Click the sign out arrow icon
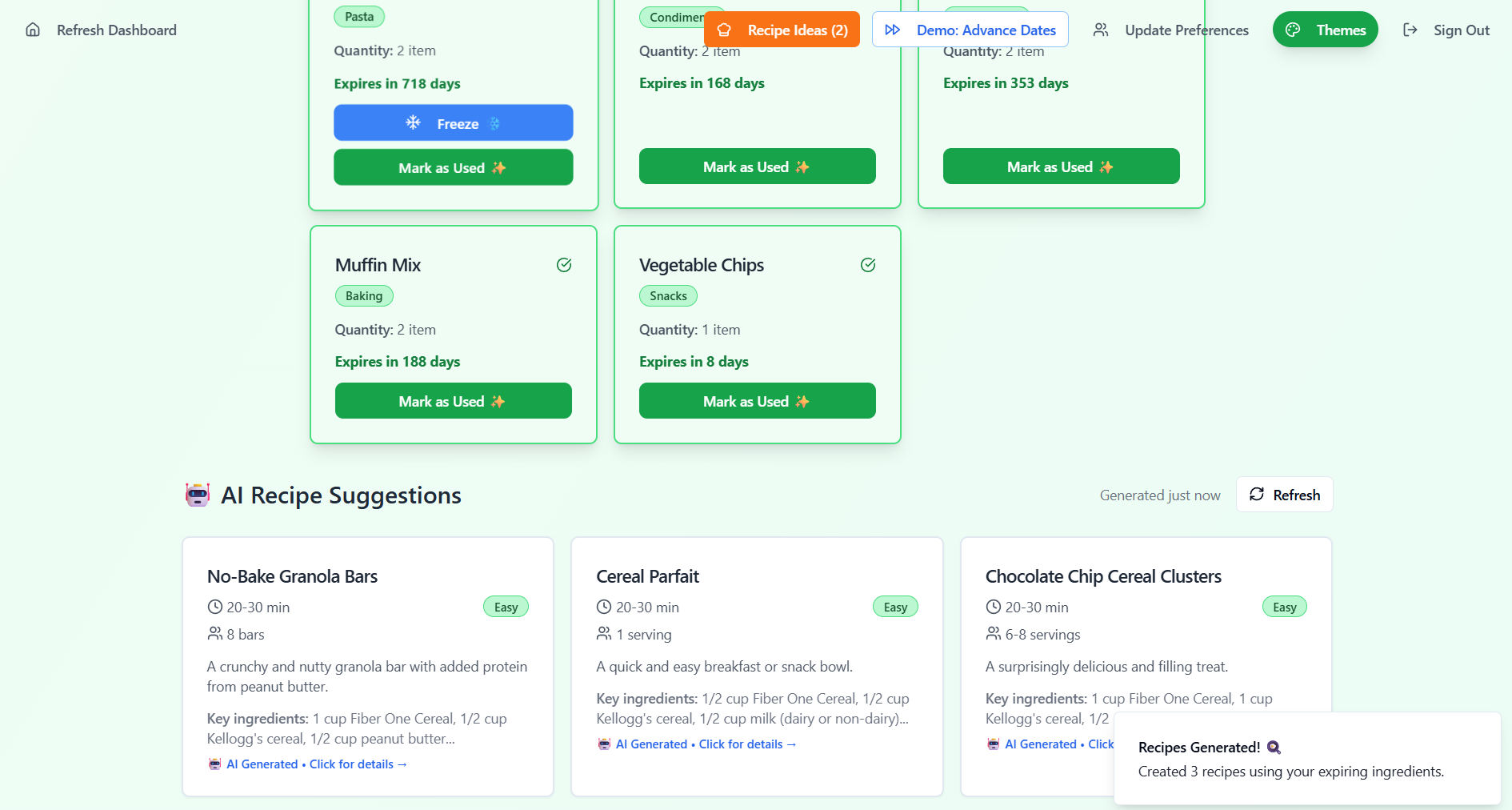The width and height of the screenshot is (1512, 810). point(1410,30)
